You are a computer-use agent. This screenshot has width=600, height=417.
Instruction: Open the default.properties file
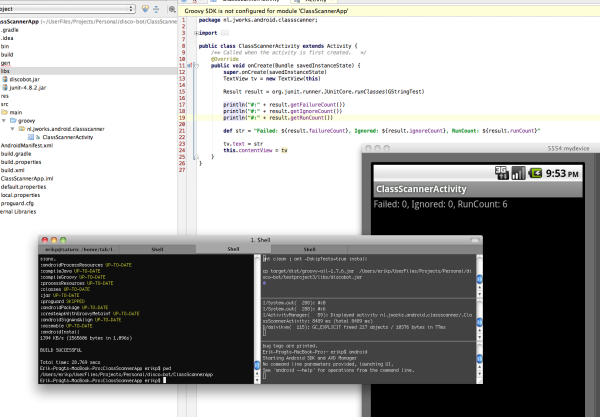click(23, 187)
